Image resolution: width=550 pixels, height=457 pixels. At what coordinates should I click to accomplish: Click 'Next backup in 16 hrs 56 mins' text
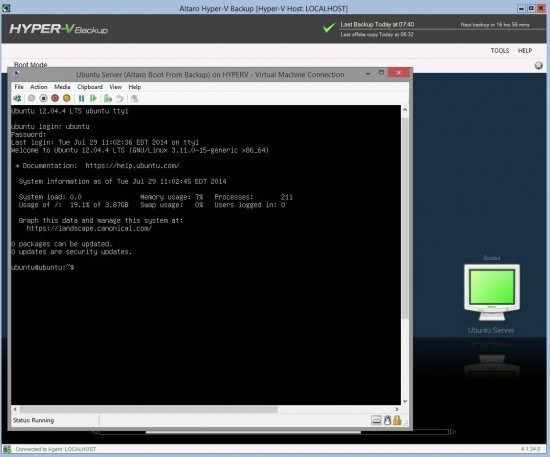[495, 25]
